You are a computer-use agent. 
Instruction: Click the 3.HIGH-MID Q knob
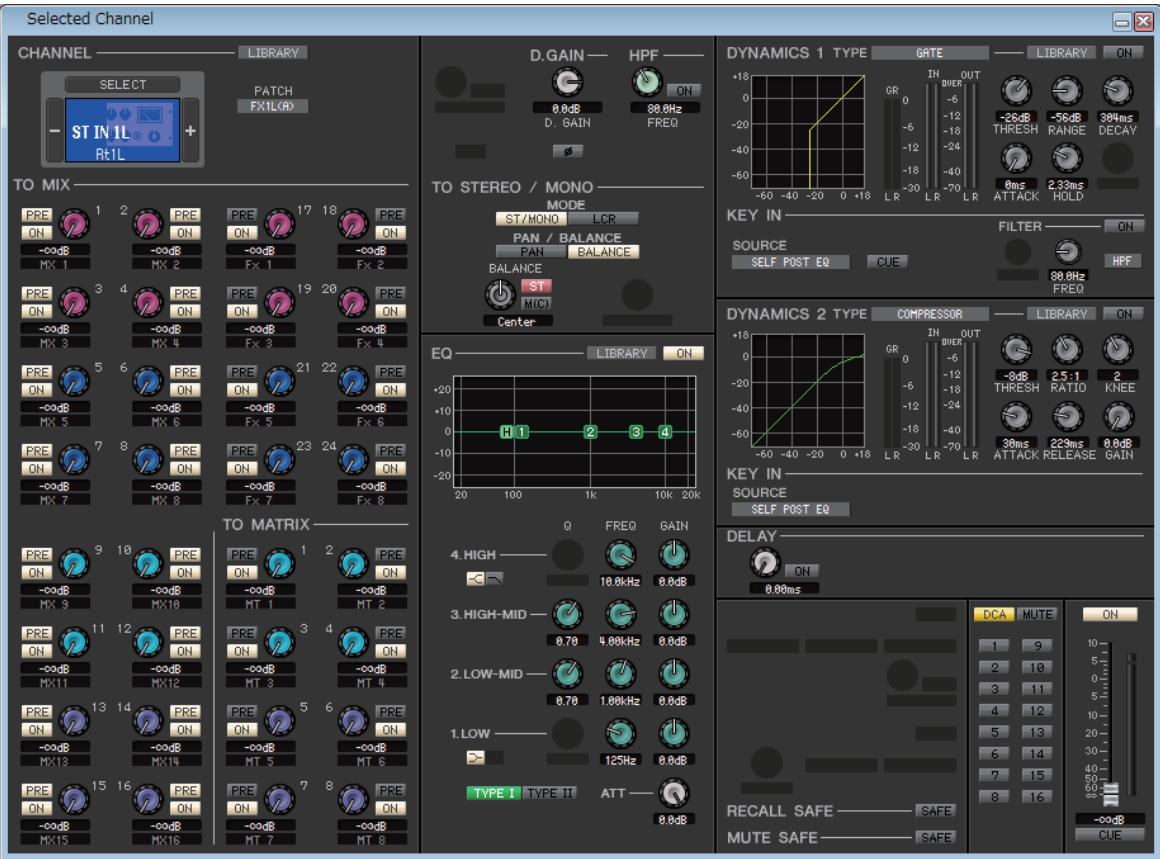567,615
